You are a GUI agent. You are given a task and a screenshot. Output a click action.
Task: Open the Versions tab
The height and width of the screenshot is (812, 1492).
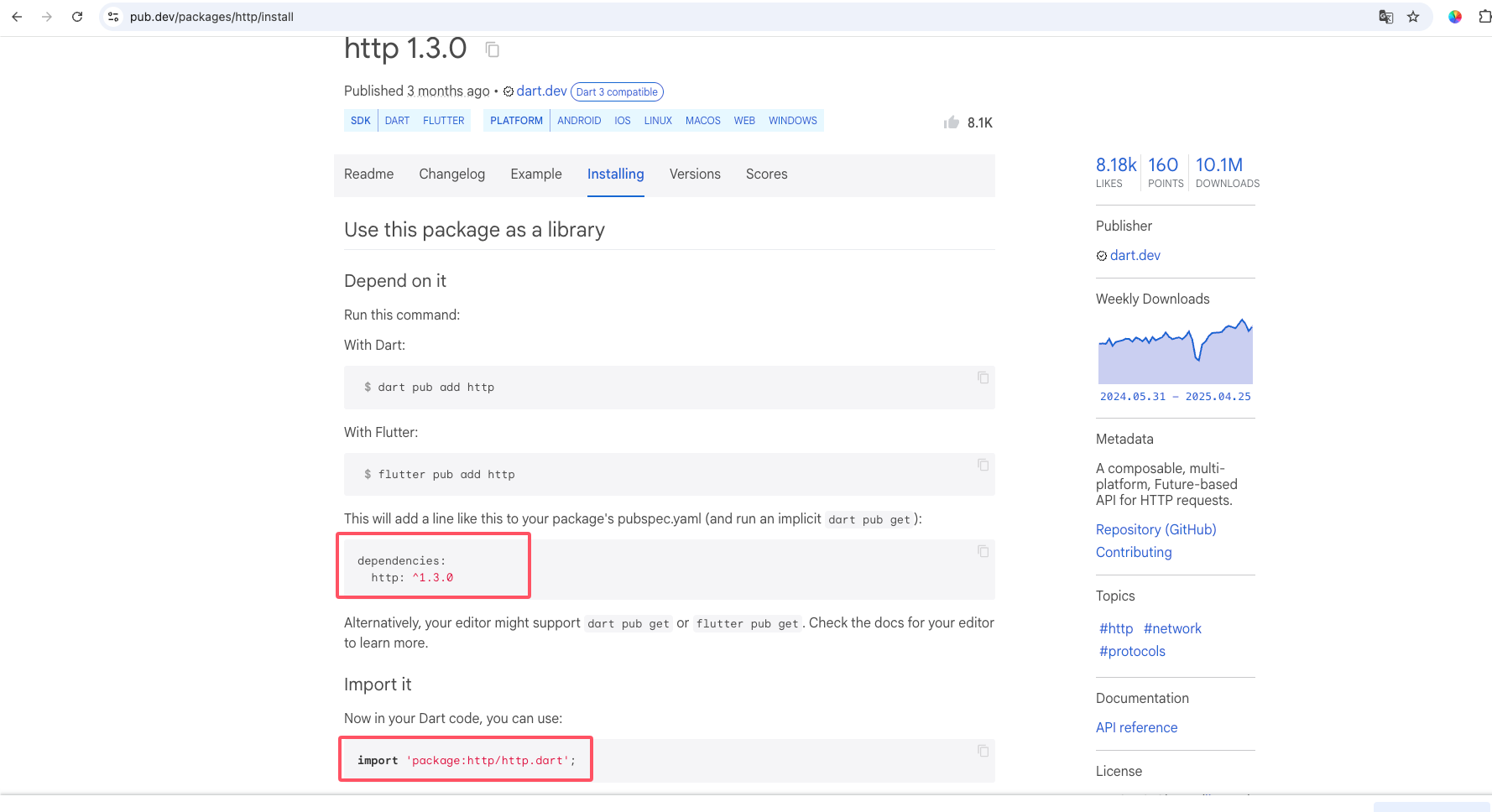695,174
